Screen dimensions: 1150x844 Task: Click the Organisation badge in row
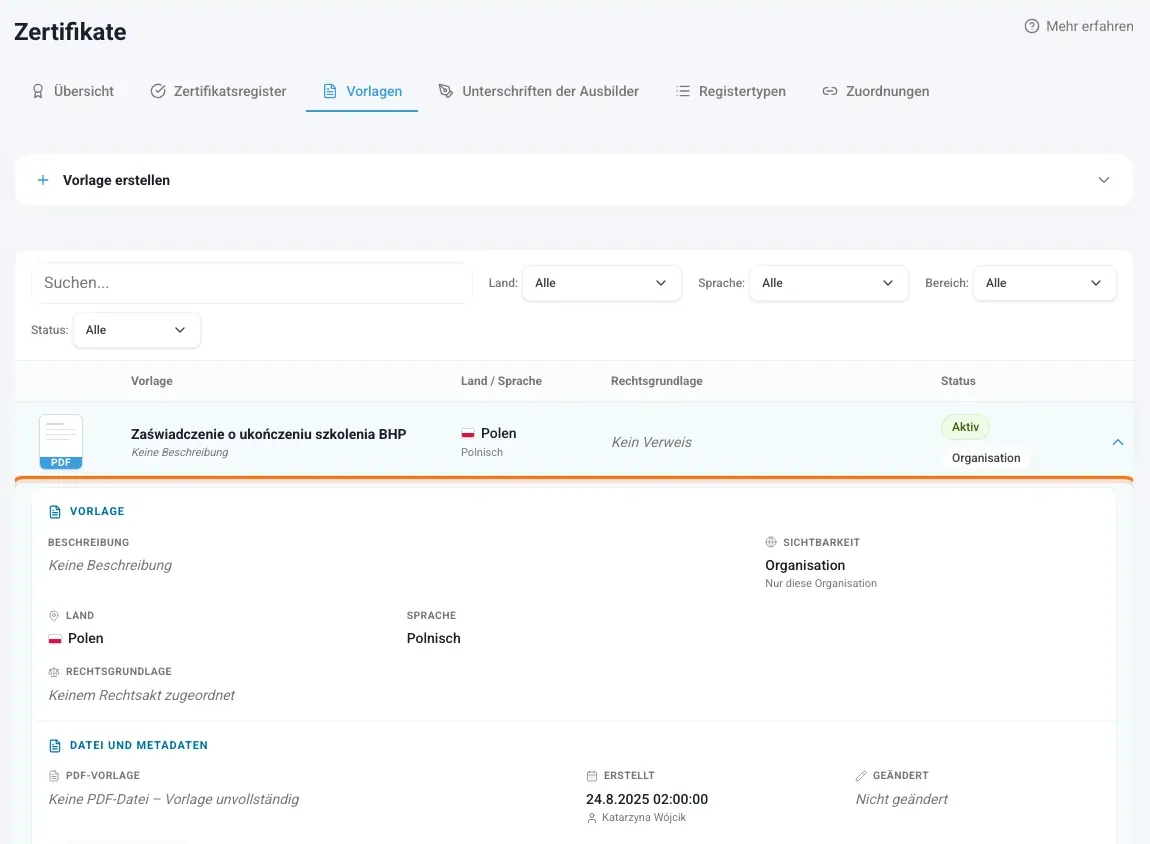tap(986, 458)
